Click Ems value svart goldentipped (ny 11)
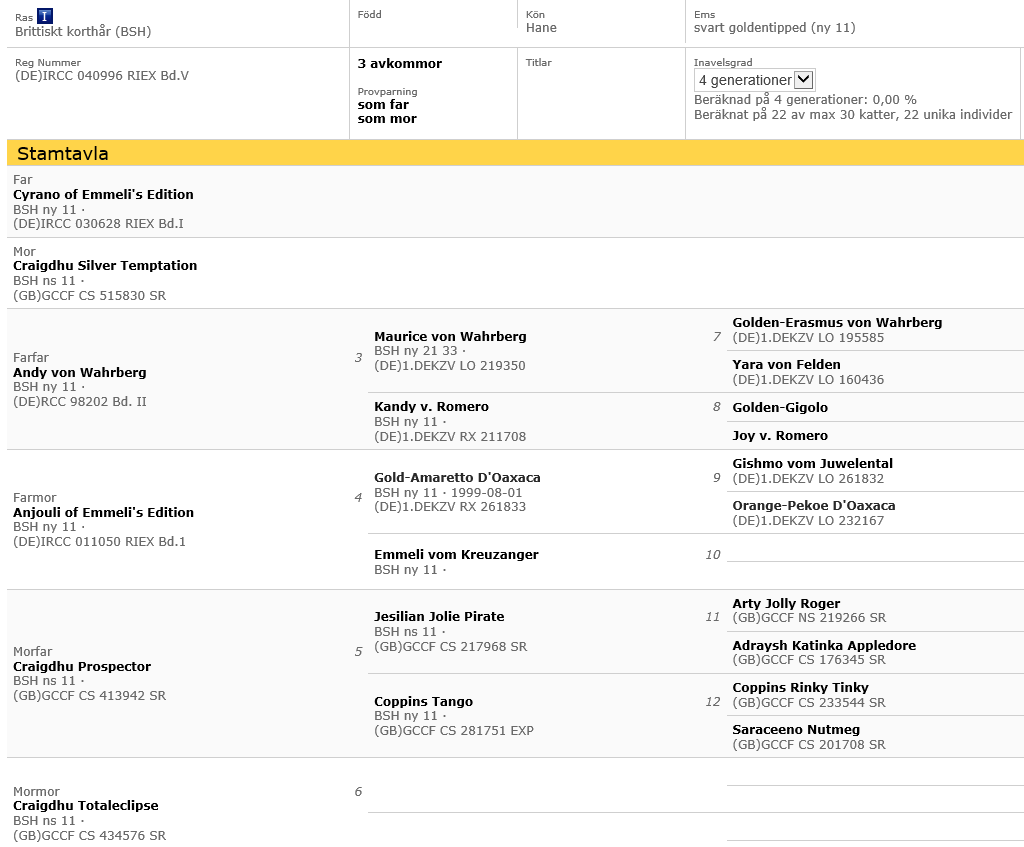The width and height of the screenshot is (1024, 847). point(775,27)
